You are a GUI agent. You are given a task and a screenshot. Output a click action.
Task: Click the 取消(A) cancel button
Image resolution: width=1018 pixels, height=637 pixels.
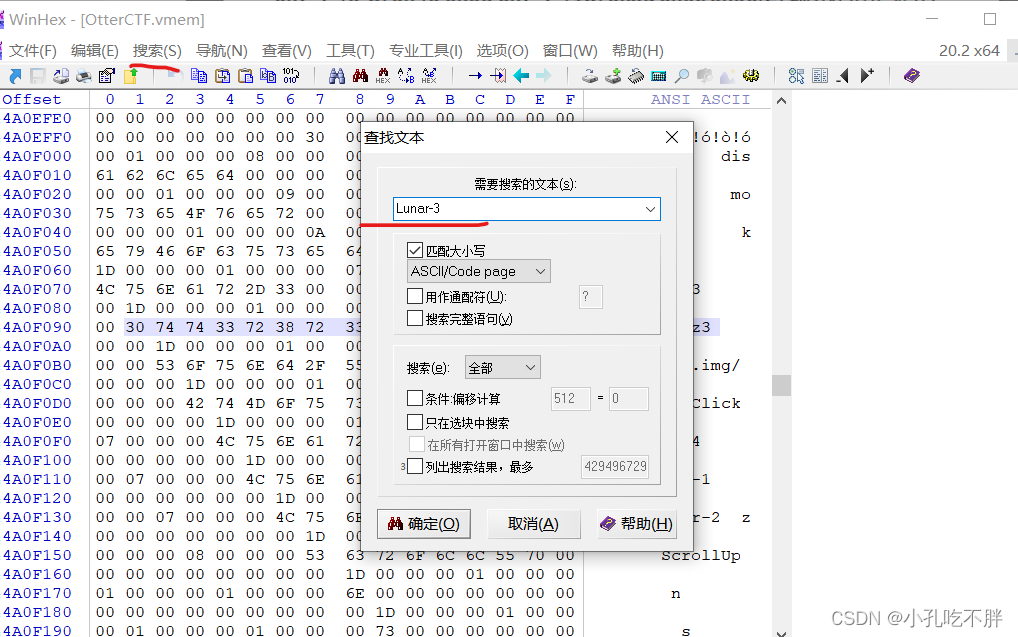pyautogui.click(x=533, y=523)
